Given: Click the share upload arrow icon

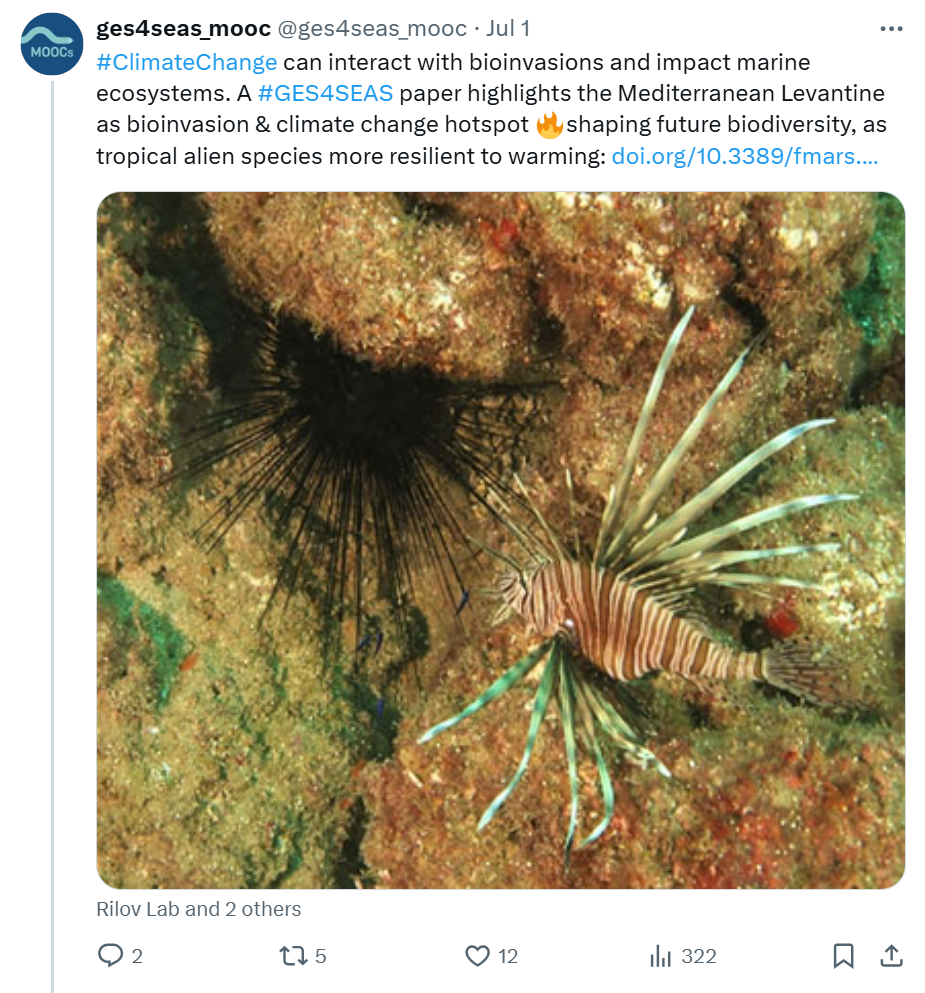Looking at the screenshot, I should click(x=890, y=956).
